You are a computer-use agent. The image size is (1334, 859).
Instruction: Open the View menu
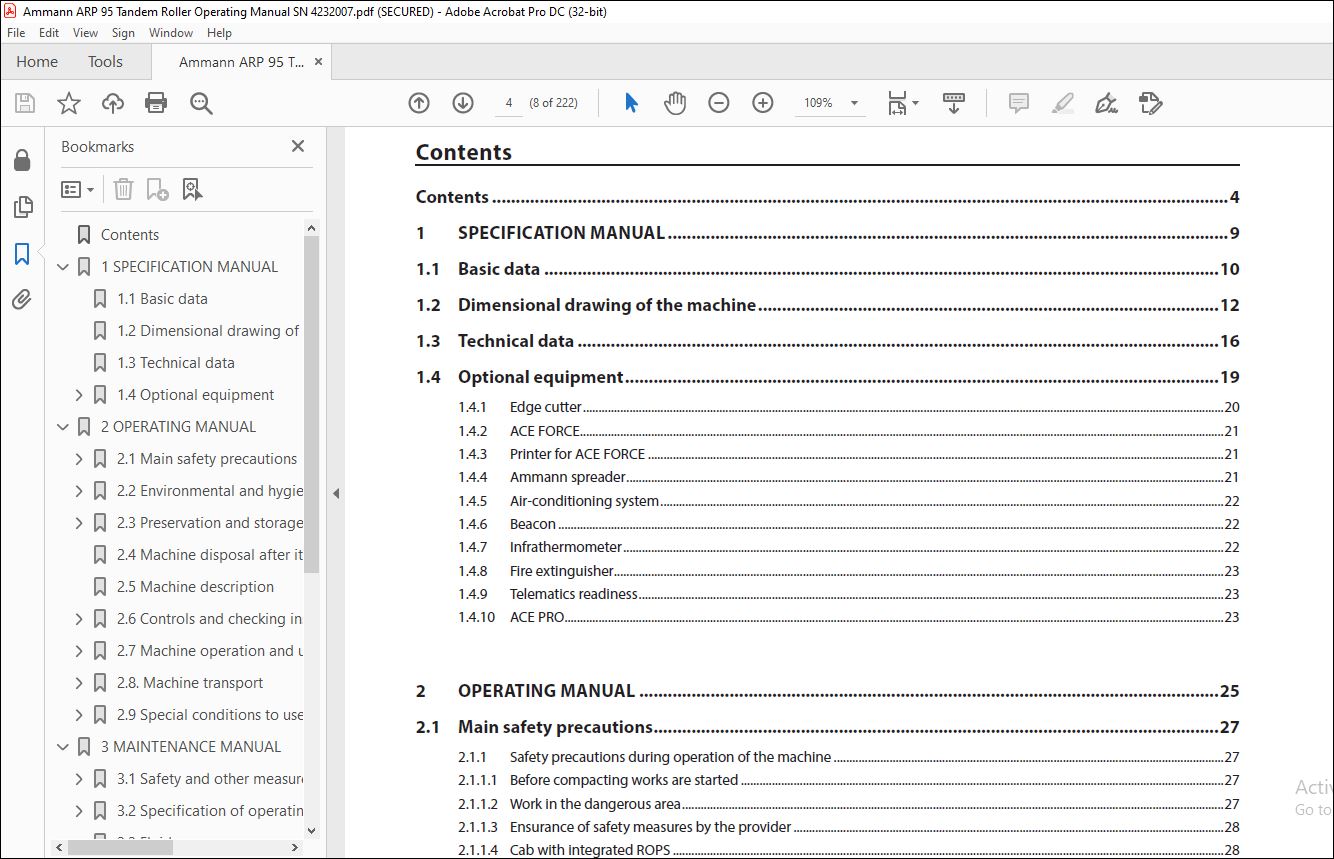click(85, 33)
